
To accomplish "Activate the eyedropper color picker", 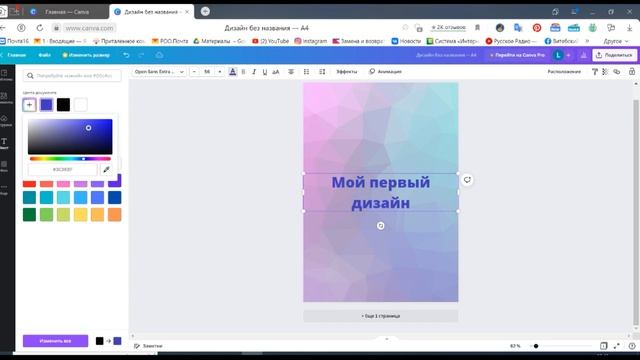I will tap(107, 169).
